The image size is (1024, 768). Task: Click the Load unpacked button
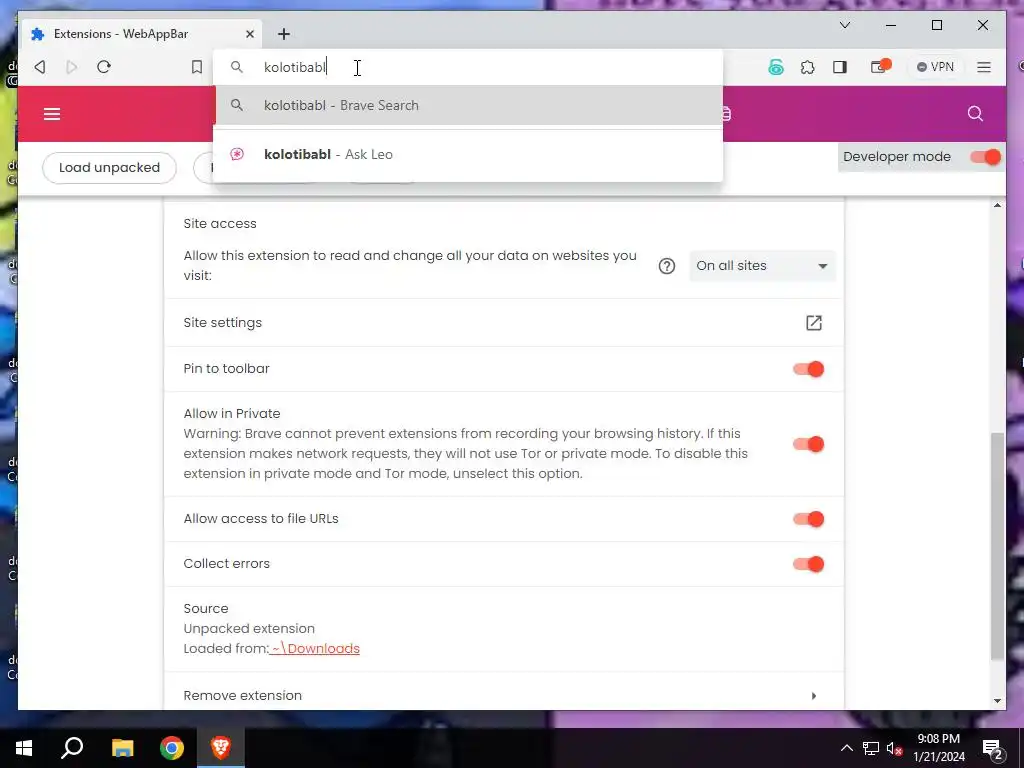coord(110,168)
